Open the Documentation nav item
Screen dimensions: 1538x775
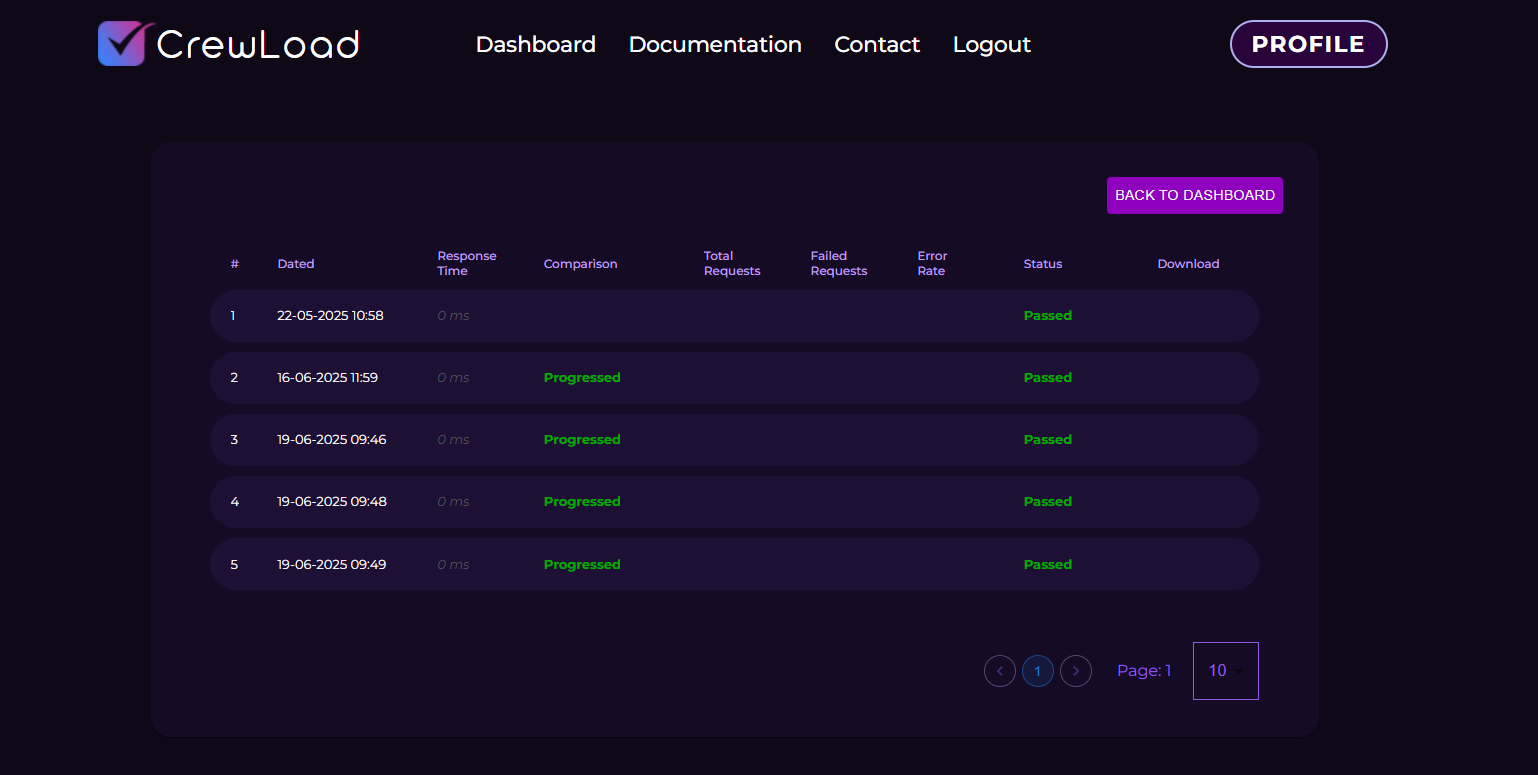pos(715,45)
